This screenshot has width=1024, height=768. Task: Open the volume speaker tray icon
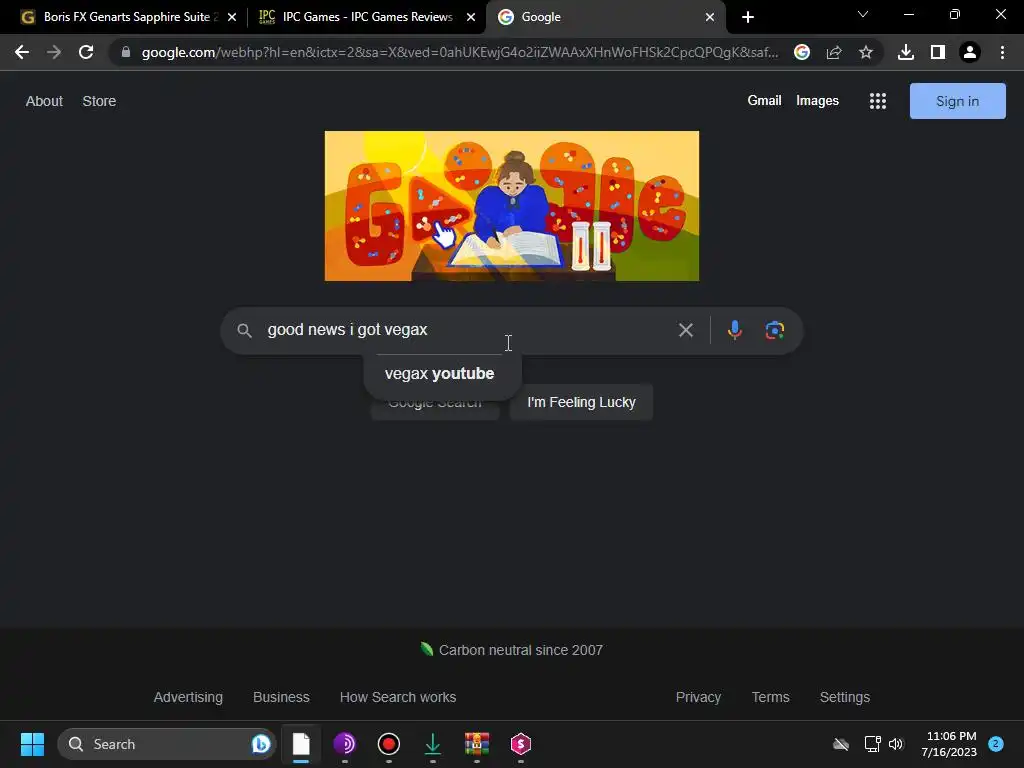click(896, 744)
